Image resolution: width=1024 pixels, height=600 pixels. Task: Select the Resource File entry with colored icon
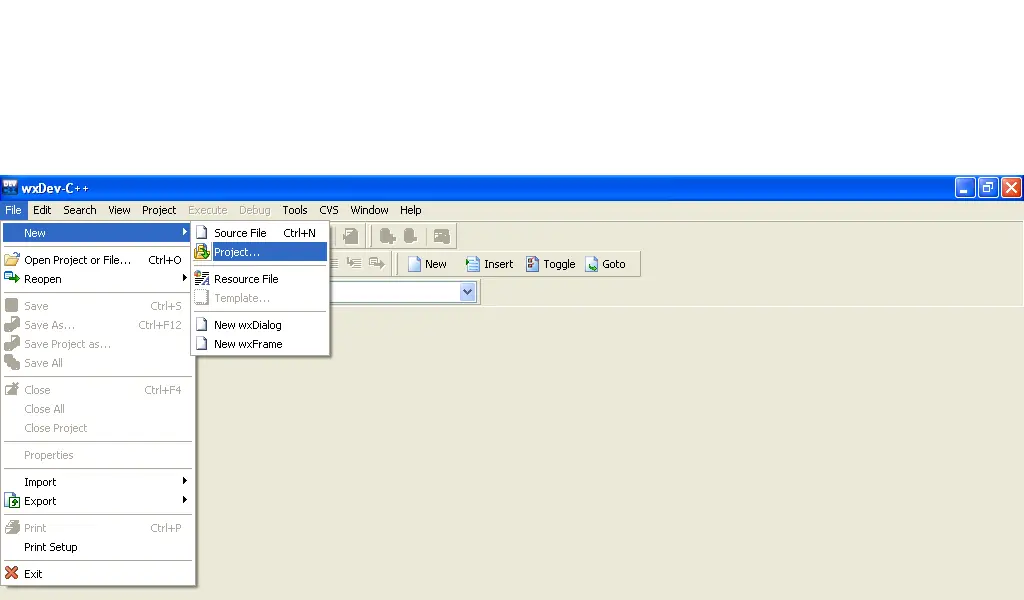[260, 279]
